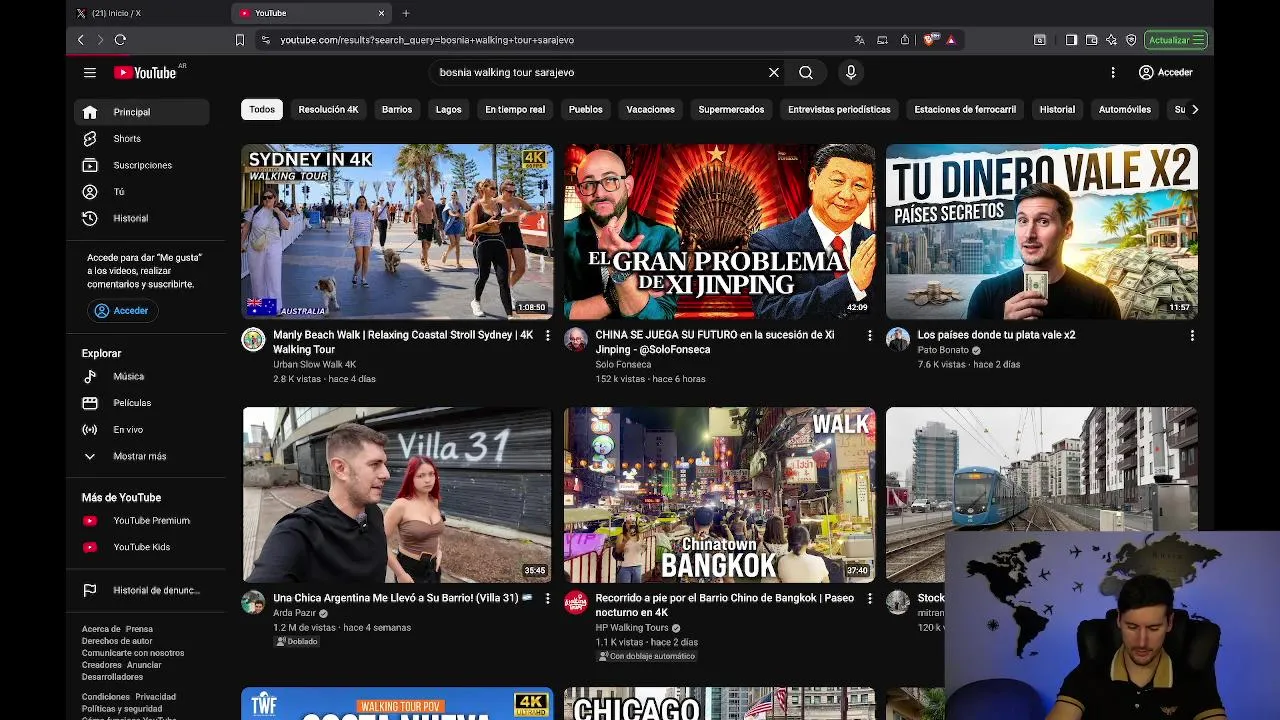Viewport: 1280px width, 720px height.
Task: Start voice search with the microphone
Action: (x=851, y=72)
